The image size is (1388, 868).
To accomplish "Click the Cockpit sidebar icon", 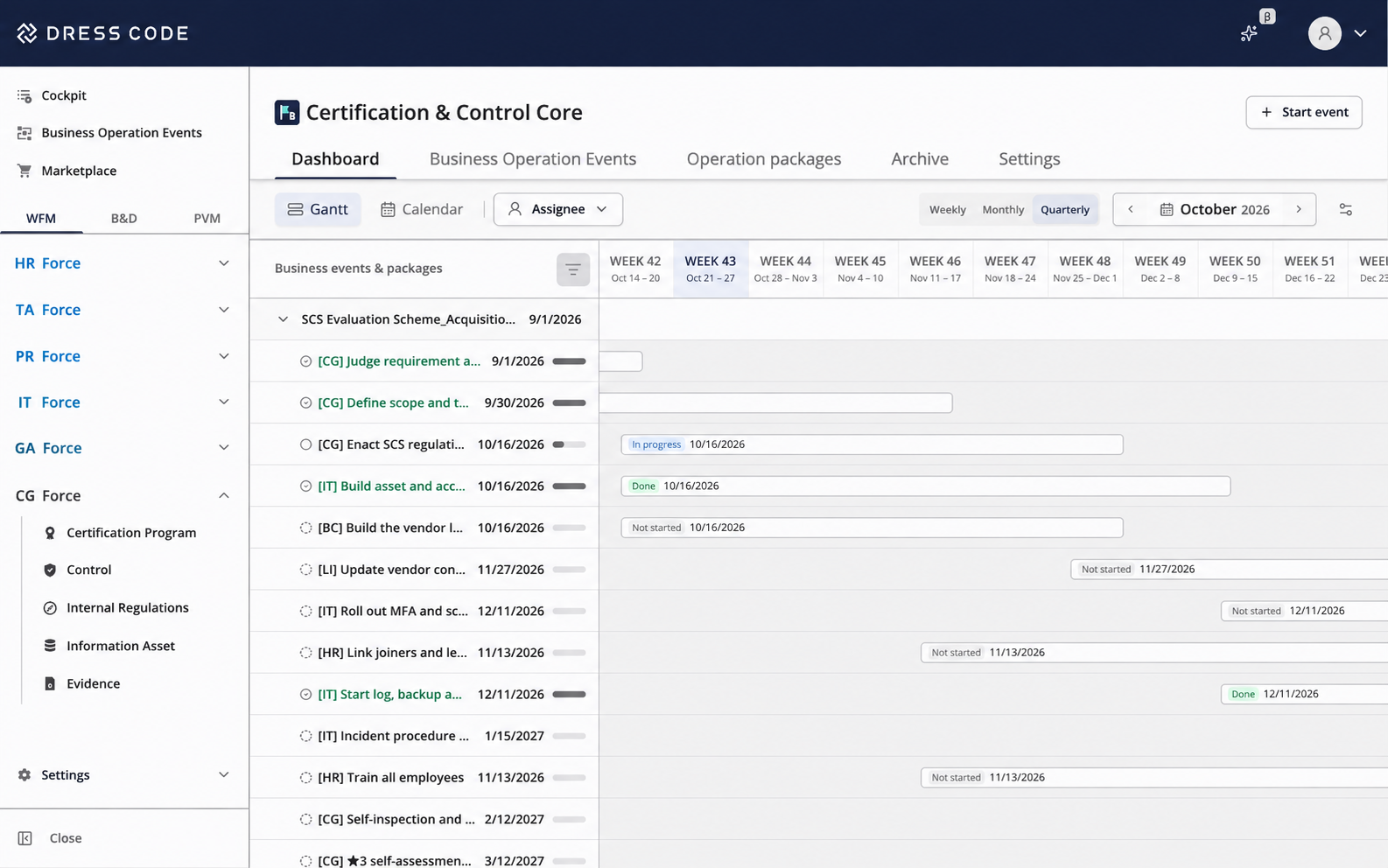I will tap(25, 95).
